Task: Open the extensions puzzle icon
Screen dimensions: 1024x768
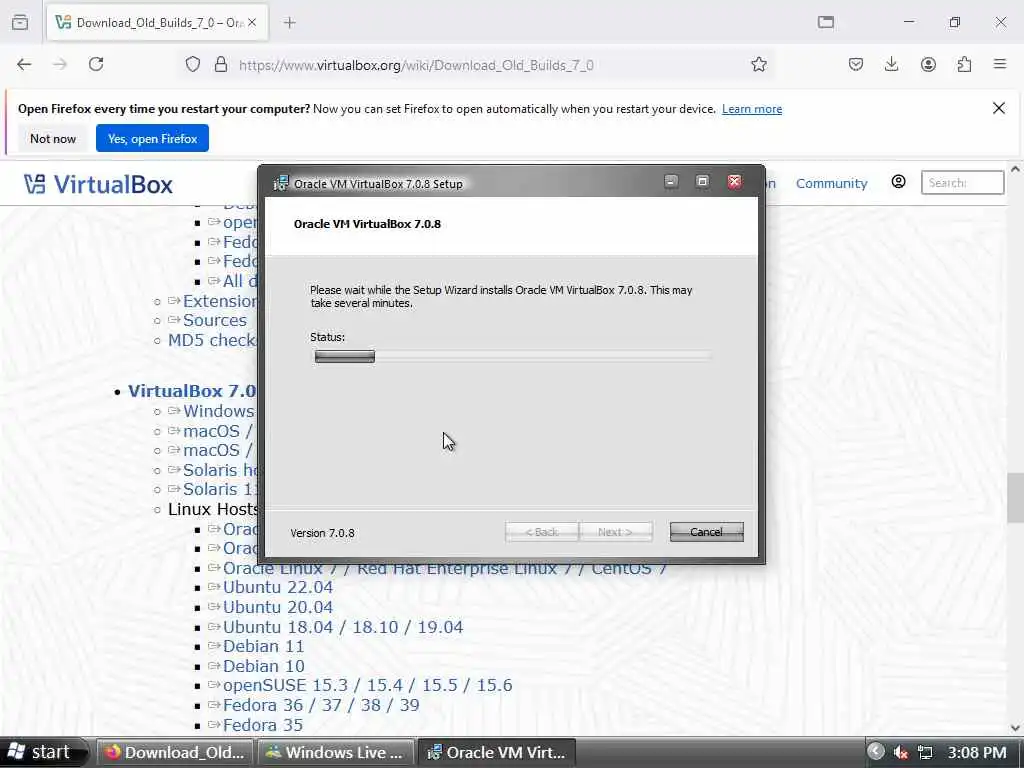Action: point(964,64)
